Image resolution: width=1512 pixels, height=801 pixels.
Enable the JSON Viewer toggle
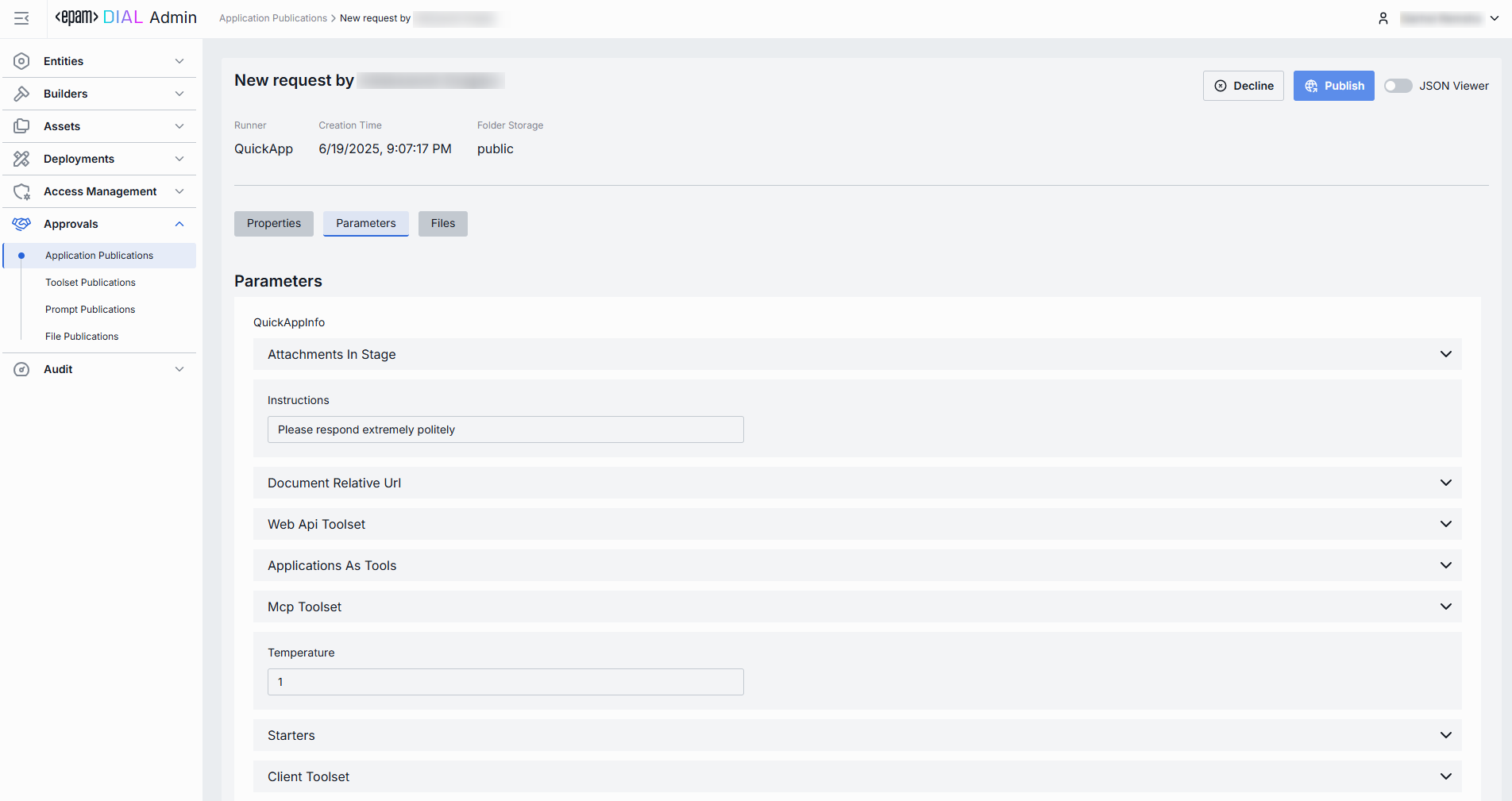pos(1398,86)
